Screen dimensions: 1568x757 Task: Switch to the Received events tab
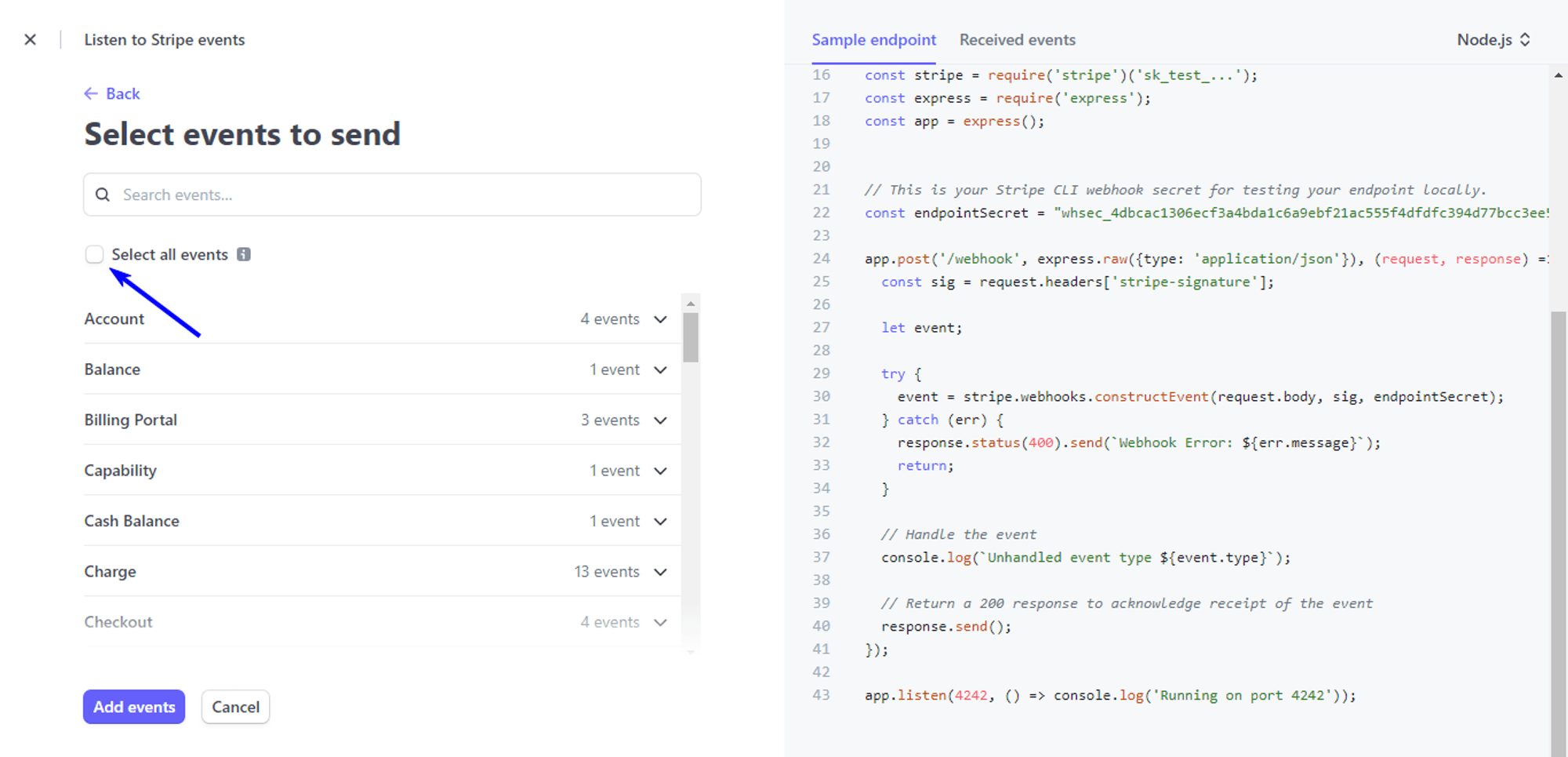click(x=1017, y=40)
